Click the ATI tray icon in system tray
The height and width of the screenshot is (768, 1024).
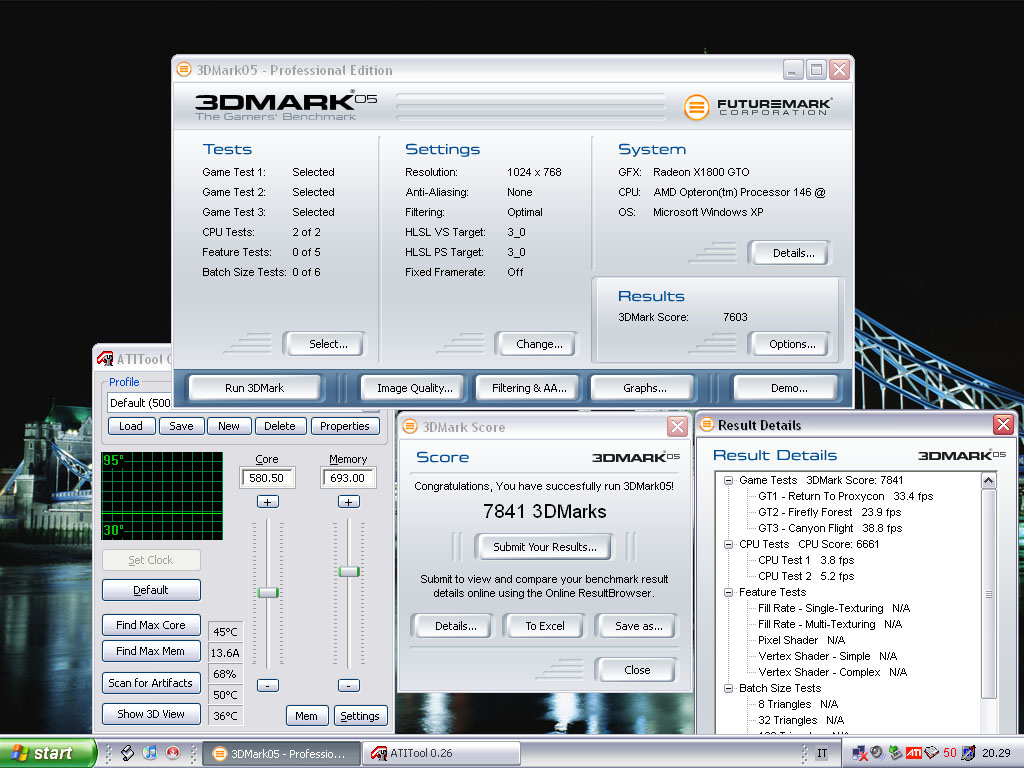[914, 753]
